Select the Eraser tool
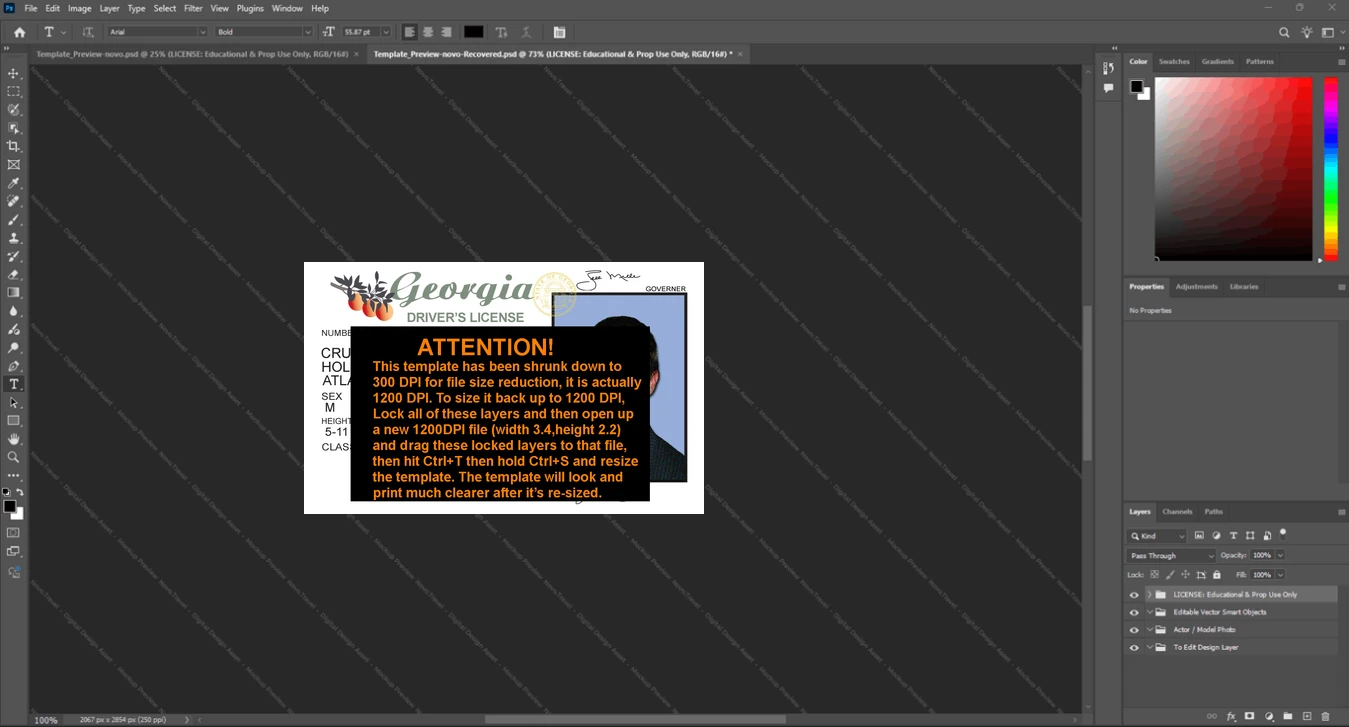The width and height of the screenshot is (1349, 727). point(14,274)
